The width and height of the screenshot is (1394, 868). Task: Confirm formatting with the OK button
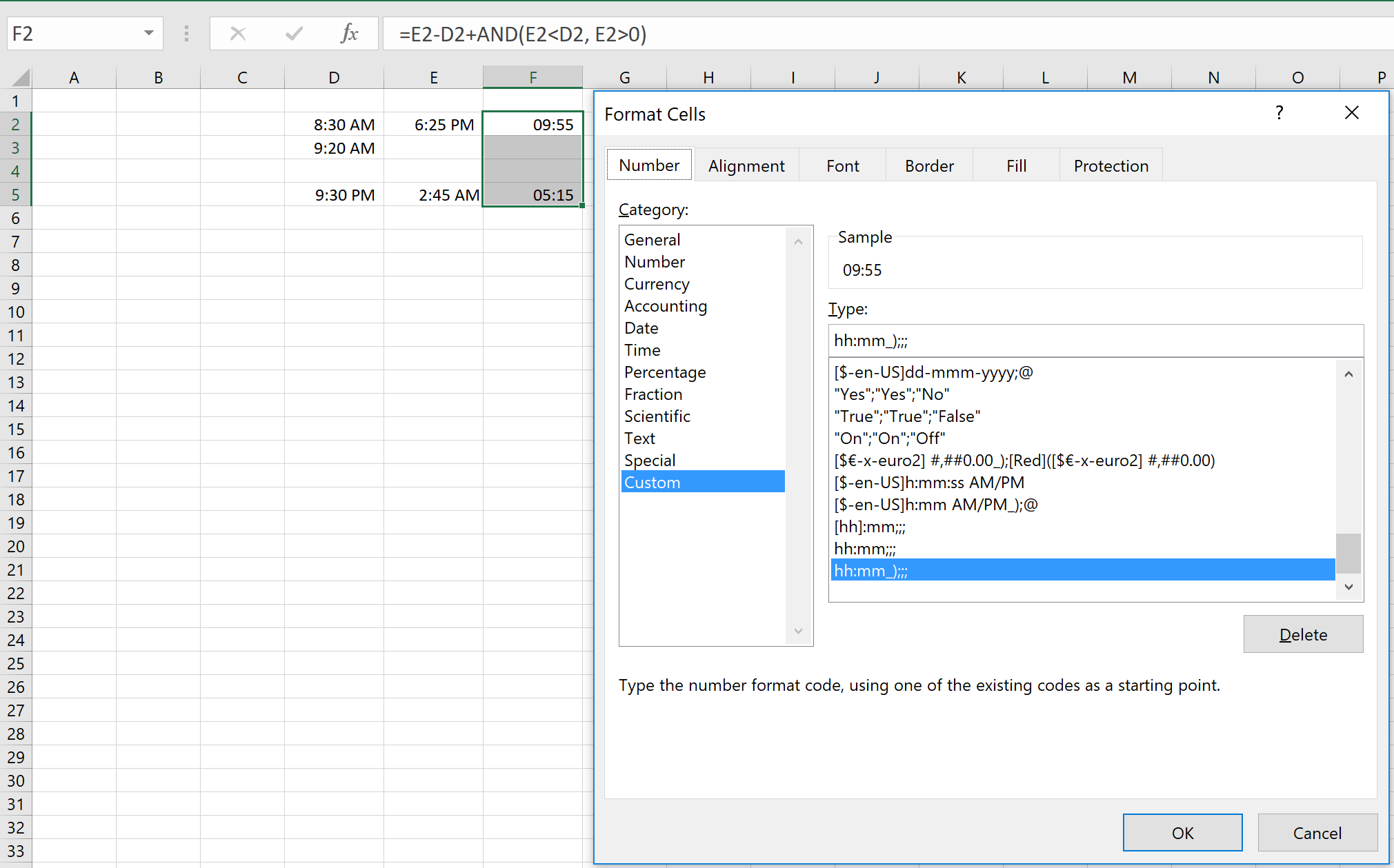tap(1182, 832)
